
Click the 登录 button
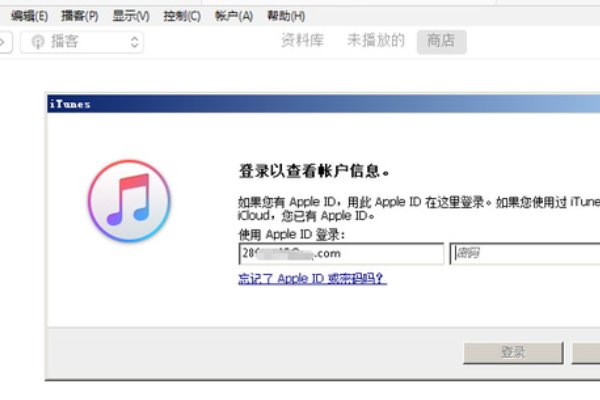click(x=513, y=353)
